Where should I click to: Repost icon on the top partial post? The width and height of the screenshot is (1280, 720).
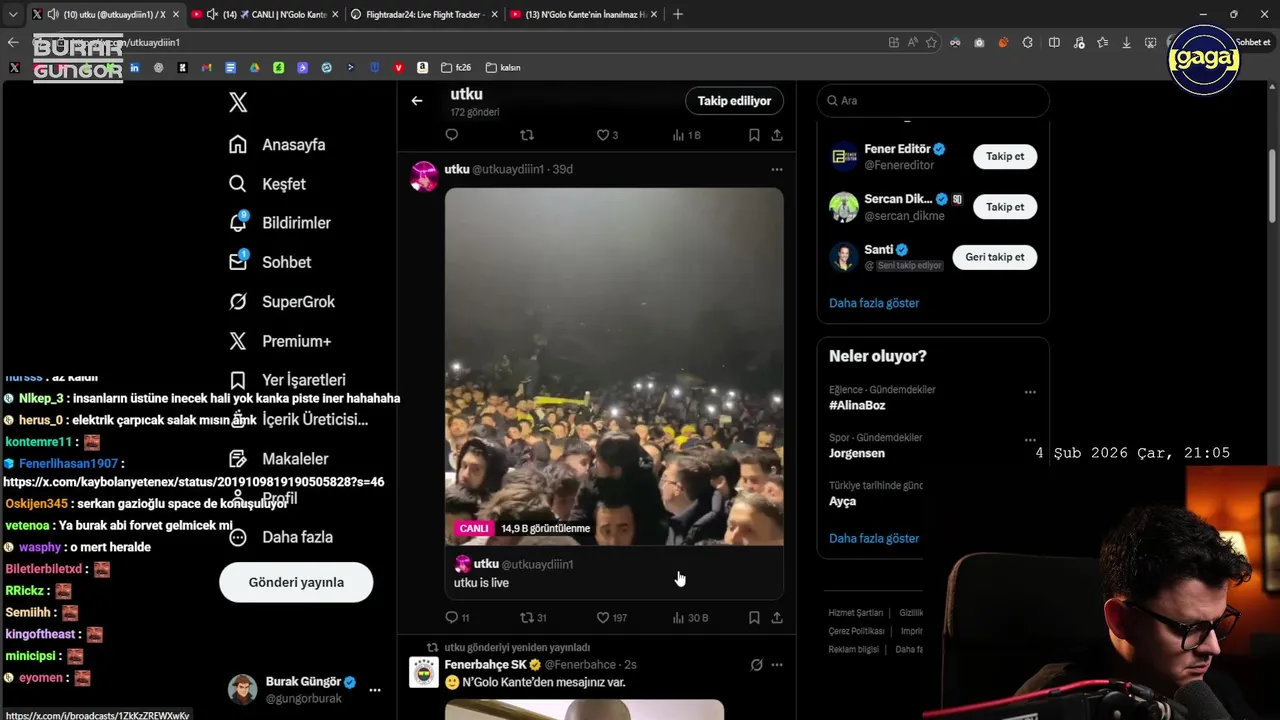(527, 135)
